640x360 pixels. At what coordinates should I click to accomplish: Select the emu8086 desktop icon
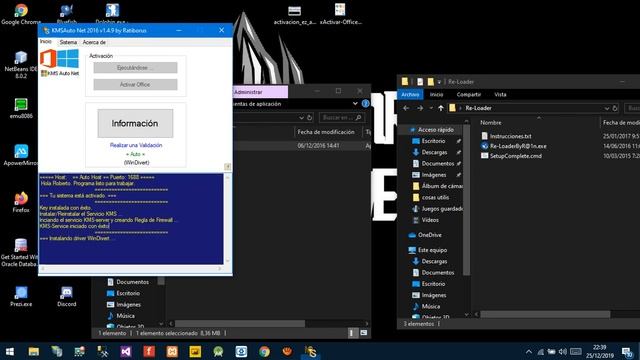(21, 108)
